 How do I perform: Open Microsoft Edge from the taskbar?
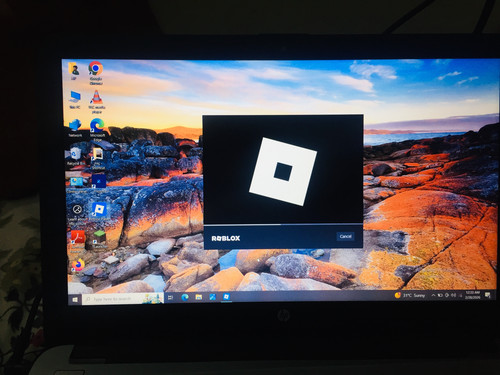click(185, 297)
